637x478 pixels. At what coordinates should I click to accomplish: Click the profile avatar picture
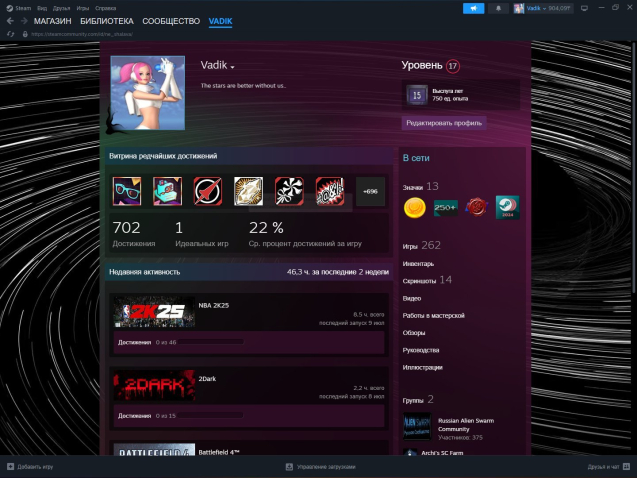coord(148,93)
